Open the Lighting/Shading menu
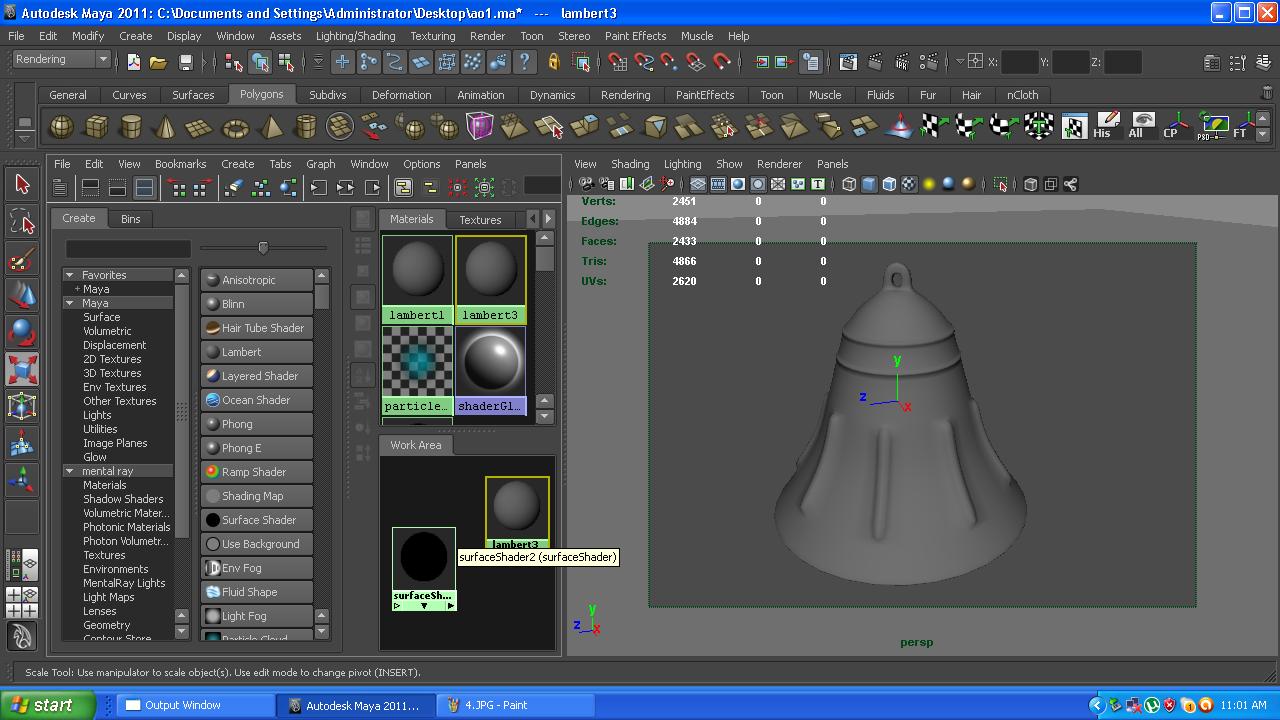The image size is (1280, 720). [x=355, y=36]
